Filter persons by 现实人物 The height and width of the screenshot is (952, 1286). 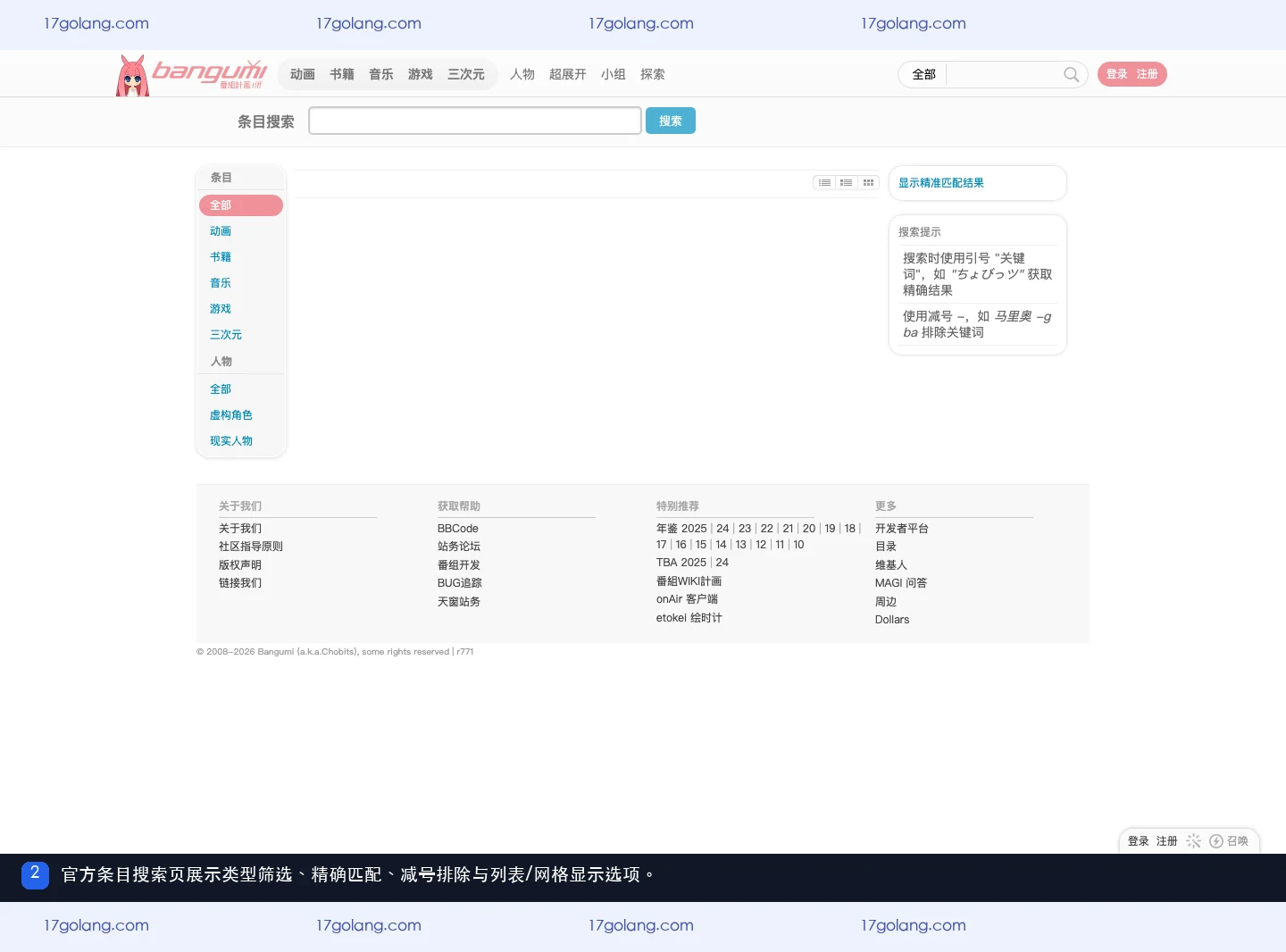coord(231,441)
